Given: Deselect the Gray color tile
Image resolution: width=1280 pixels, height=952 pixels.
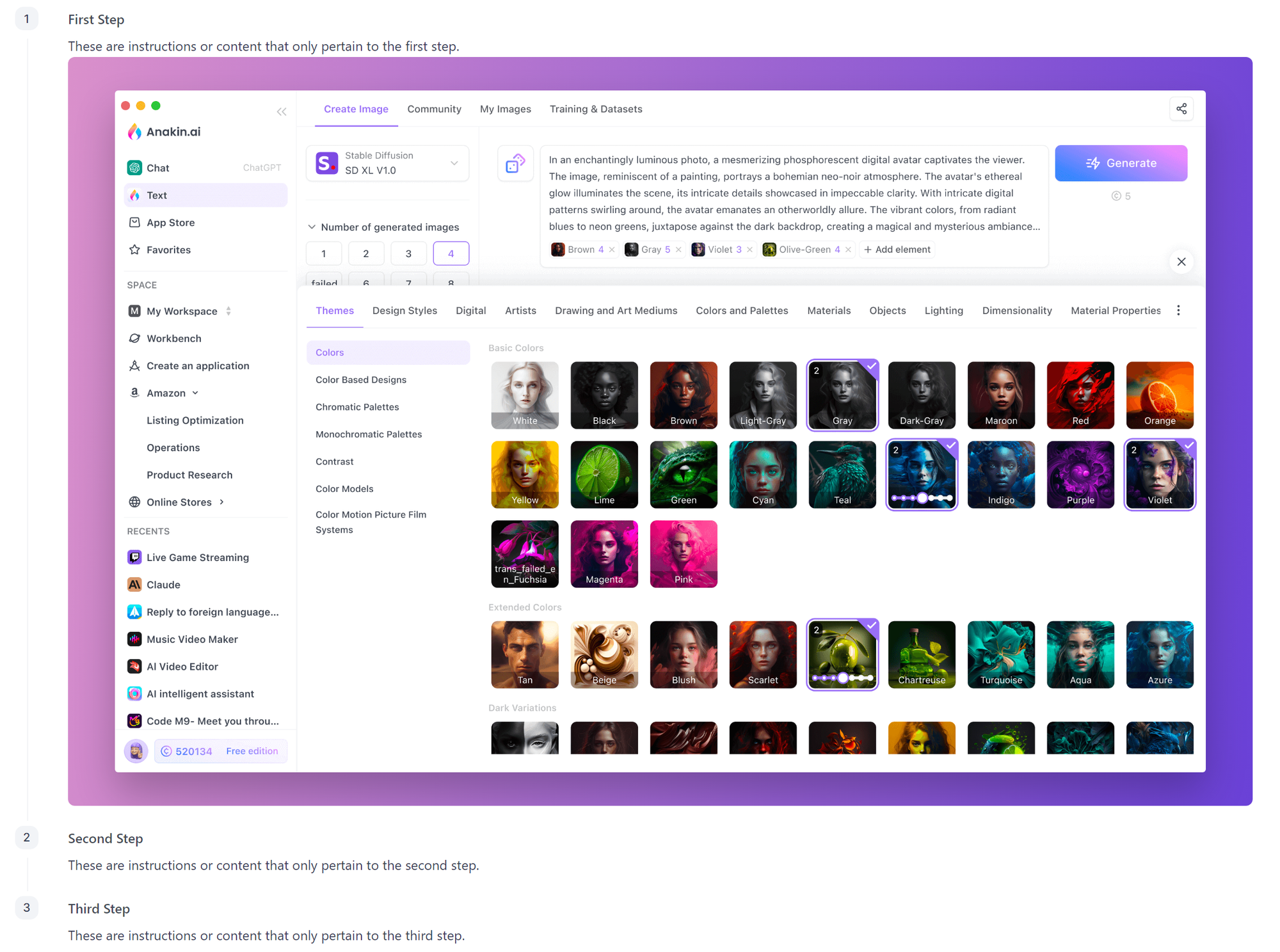Looking at the screenshot, I should [842, 395].
